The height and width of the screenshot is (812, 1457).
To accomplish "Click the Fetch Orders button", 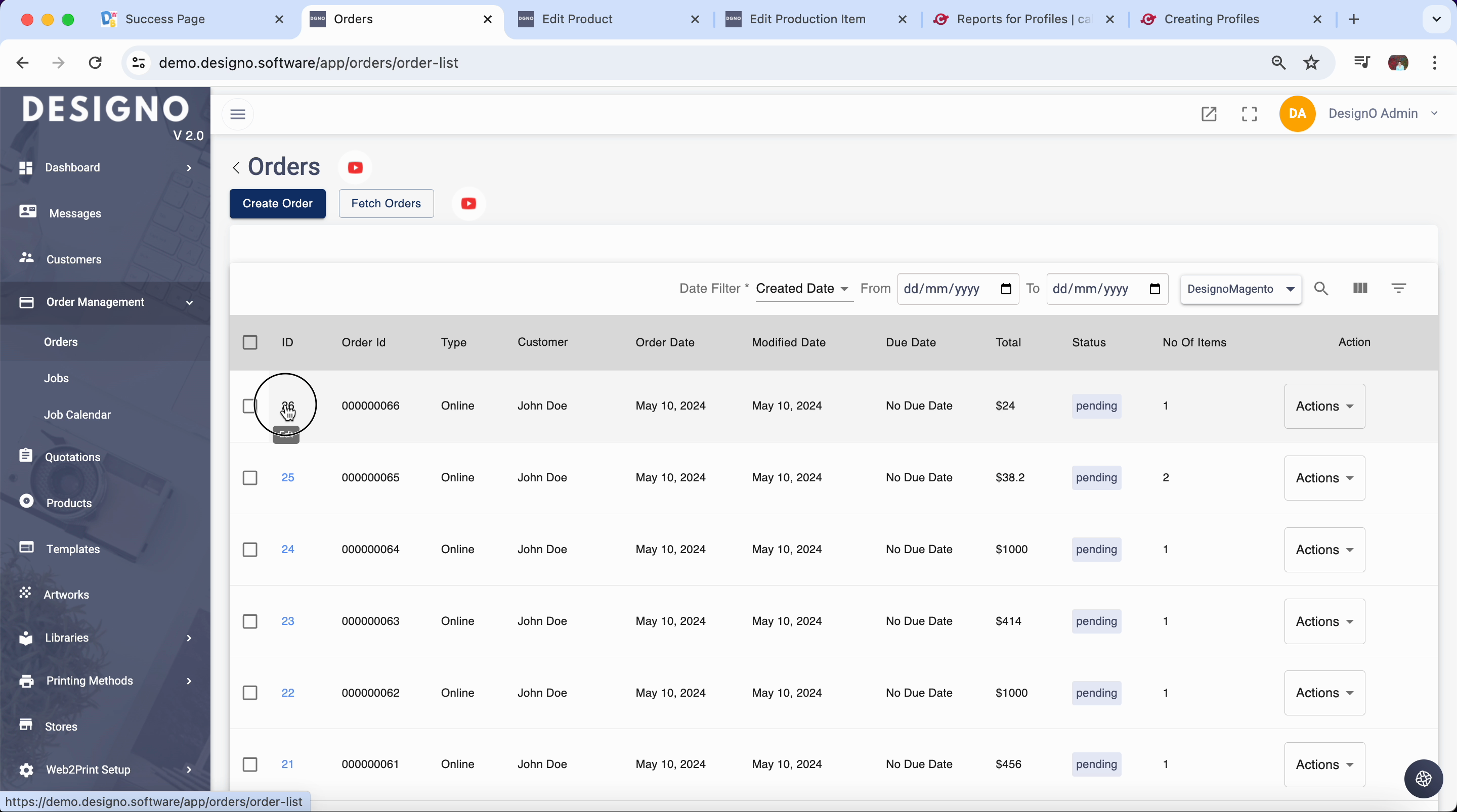I will [x=385, y=204].
